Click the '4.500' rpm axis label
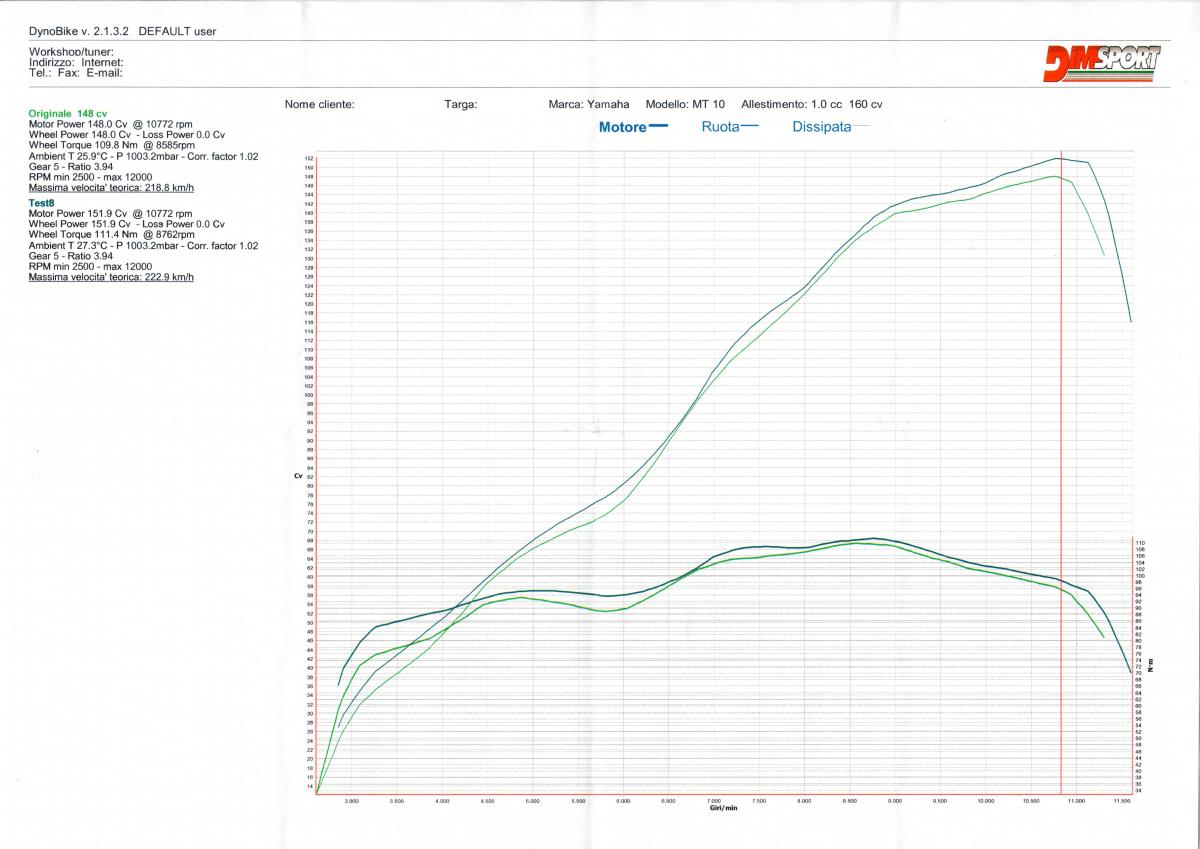 point(487,801)
